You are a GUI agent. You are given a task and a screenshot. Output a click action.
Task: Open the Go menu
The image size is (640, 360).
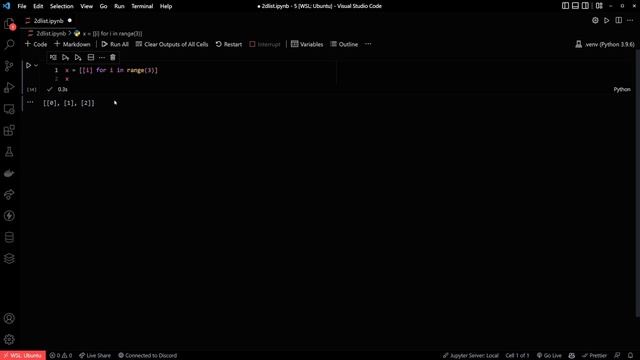[103, 6]
